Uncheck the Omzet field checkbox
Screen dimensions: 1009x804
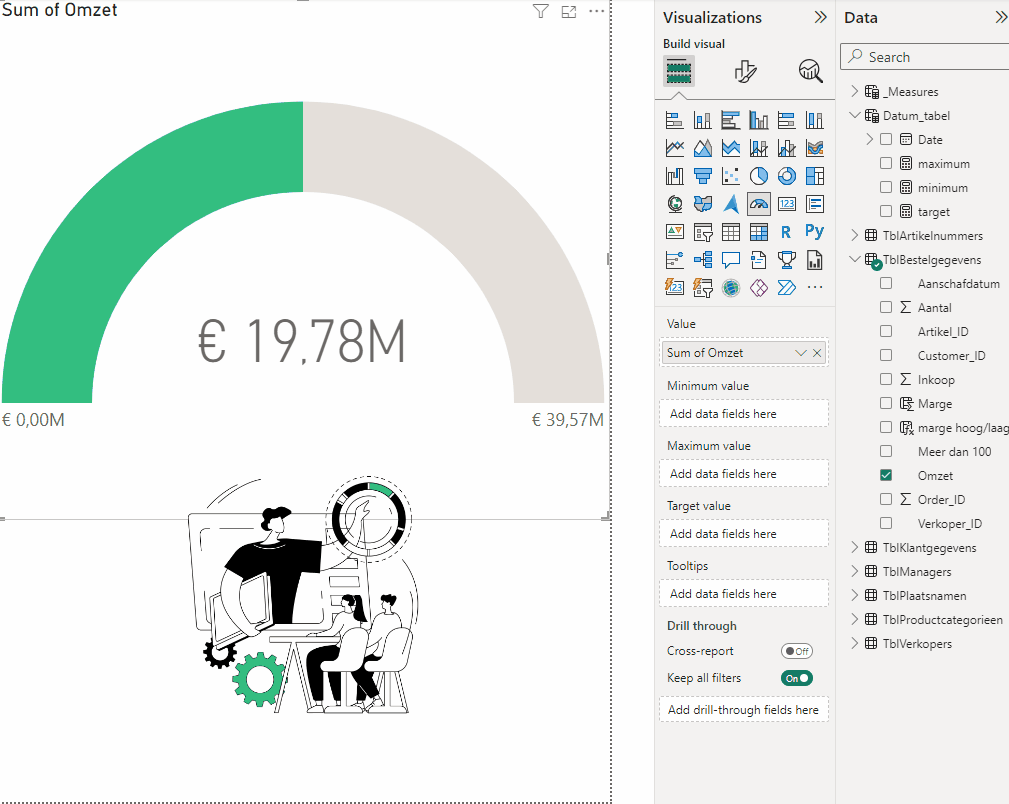pyautogui.click(x=886, y=475)
